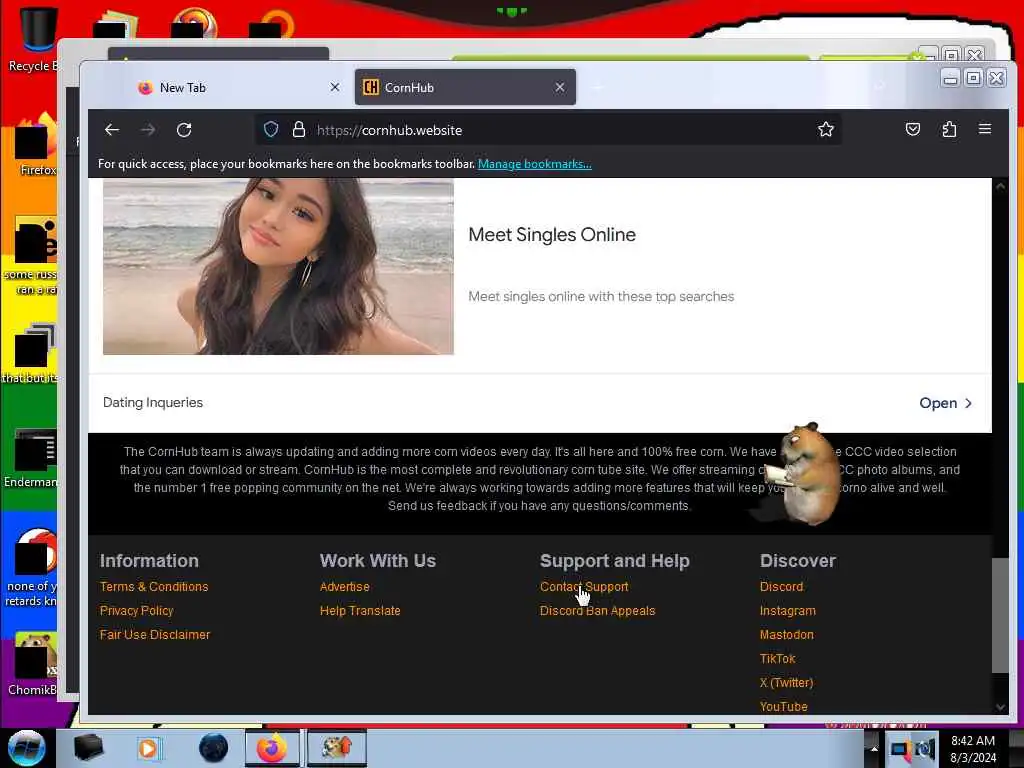
Task: Click the volume tray icon
Action: click(x=925, y=748)
